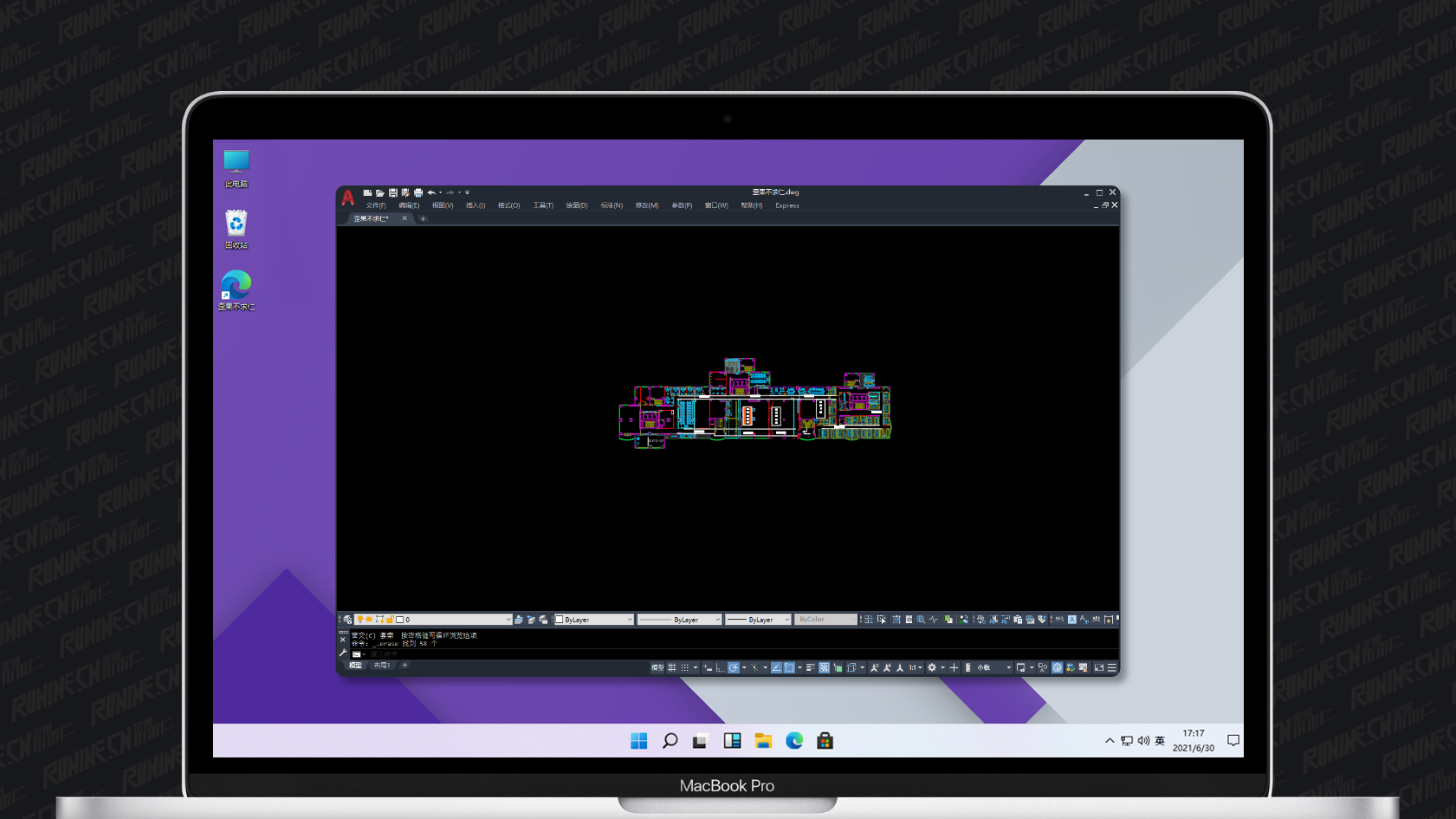
Task: Click the white color swatch in color control
Action: [560, 620]
